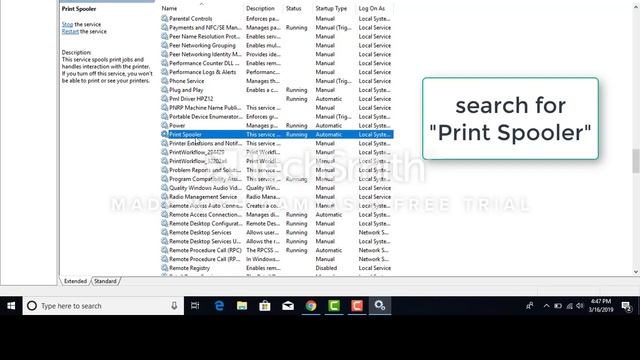Open Google Chrome from the taskbar
The width and height of the screenshot is (640, 360).
click(311, 306)
